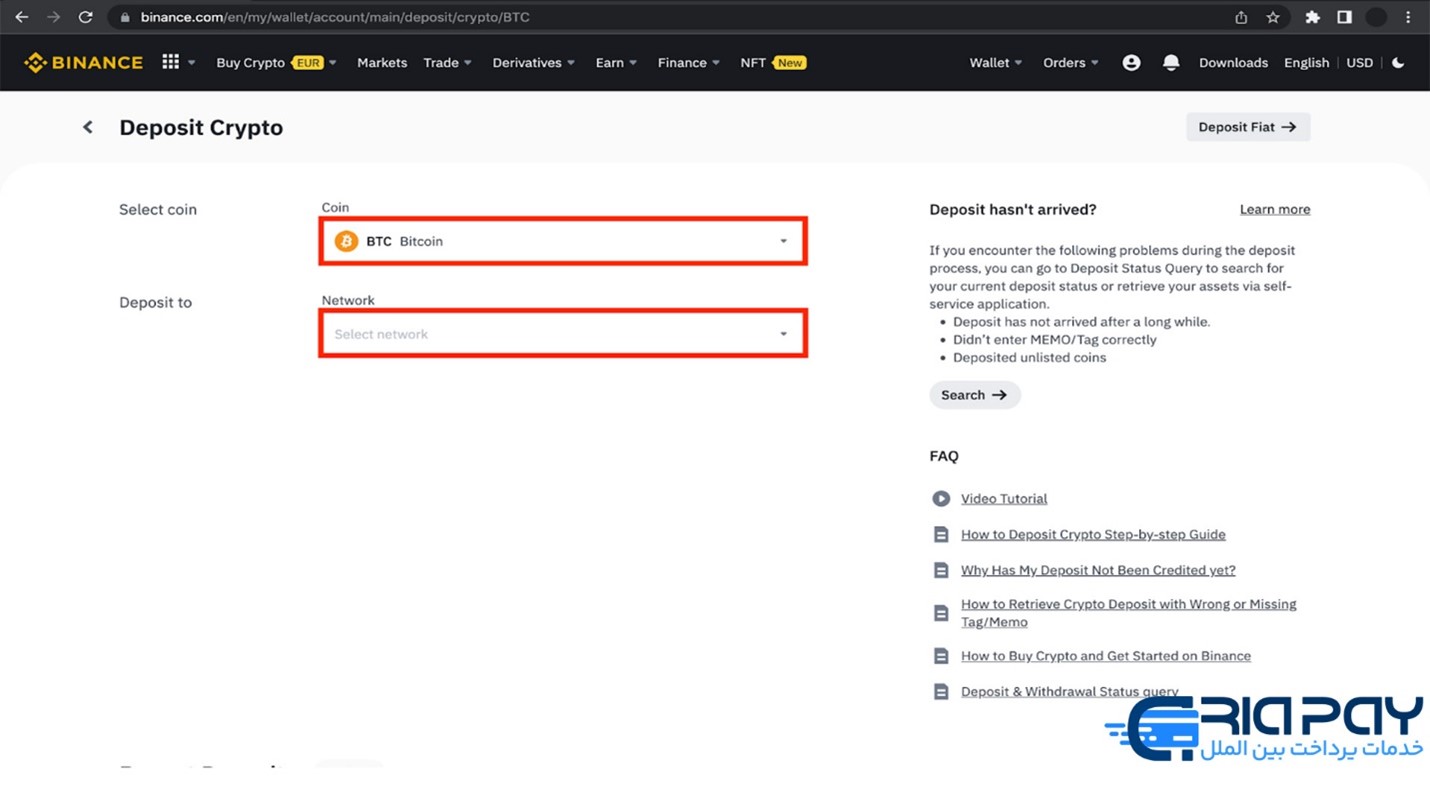Open the Chrome three-dot menu

(1408, 17)
